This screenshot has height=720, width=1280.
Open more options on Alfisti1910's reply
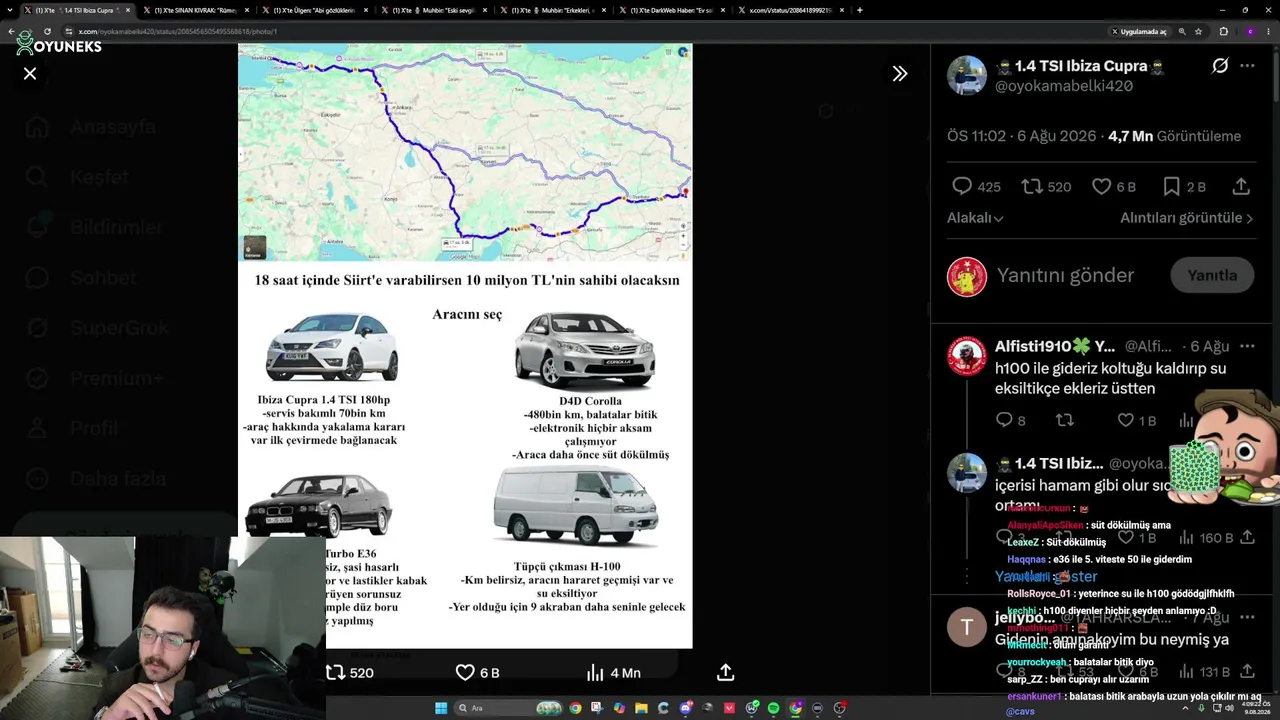pyautogui.click(x=1247, y=346)
